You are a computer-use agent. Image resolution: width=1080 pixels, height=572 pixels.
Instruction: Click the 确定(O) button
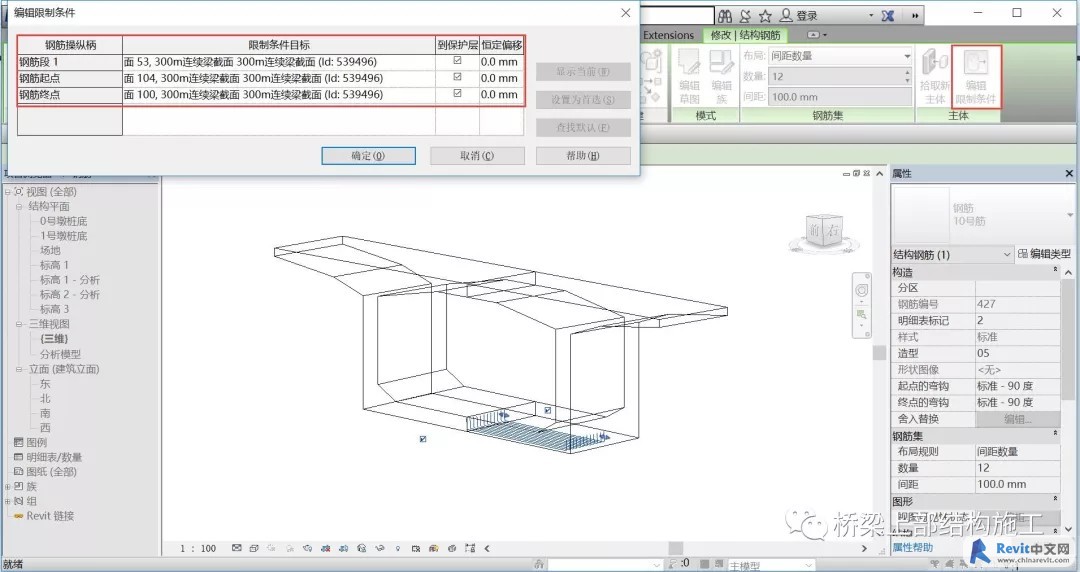click(x=368, y=156)
